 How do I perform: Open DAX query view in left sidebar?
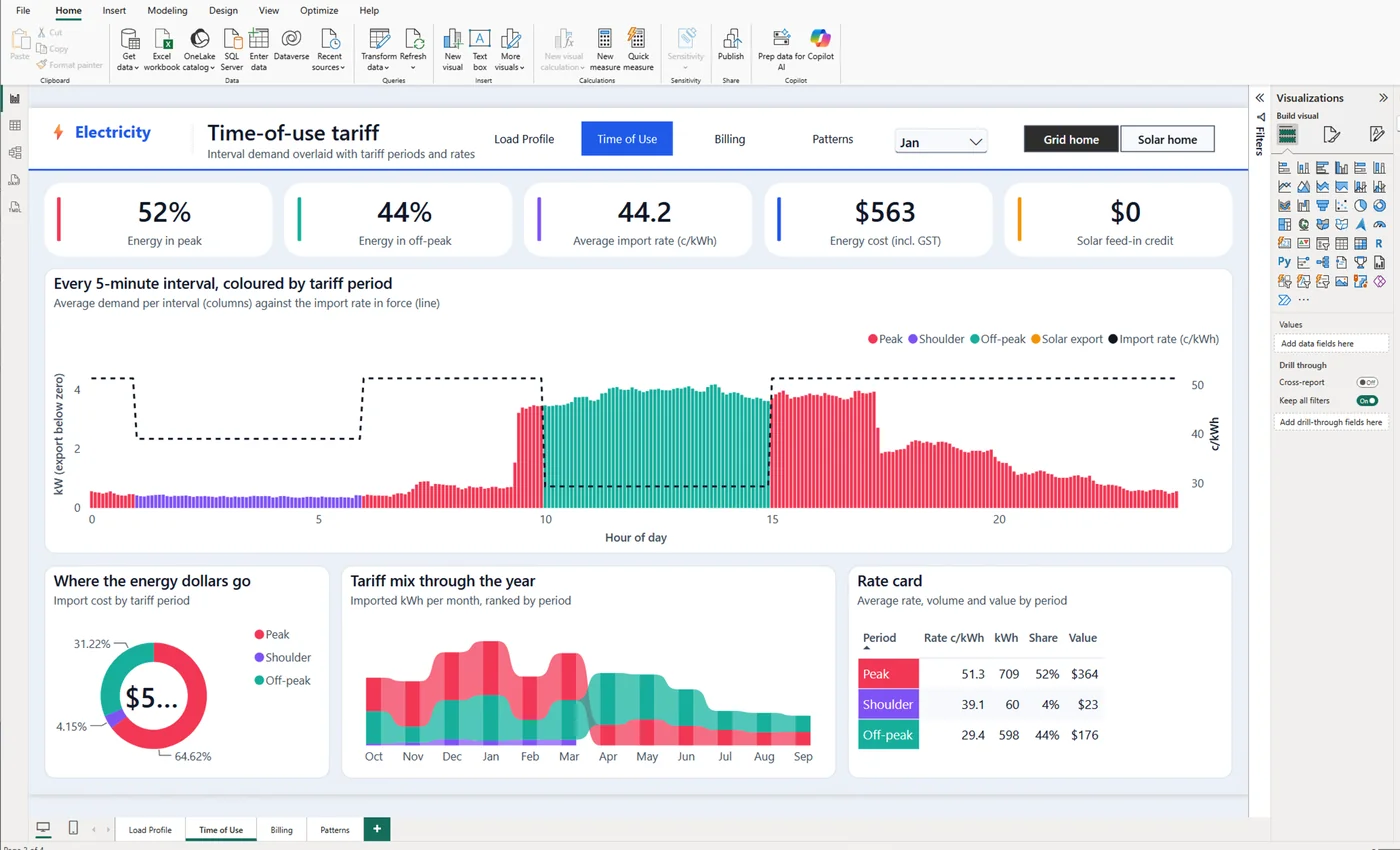(x=15, y=179)
